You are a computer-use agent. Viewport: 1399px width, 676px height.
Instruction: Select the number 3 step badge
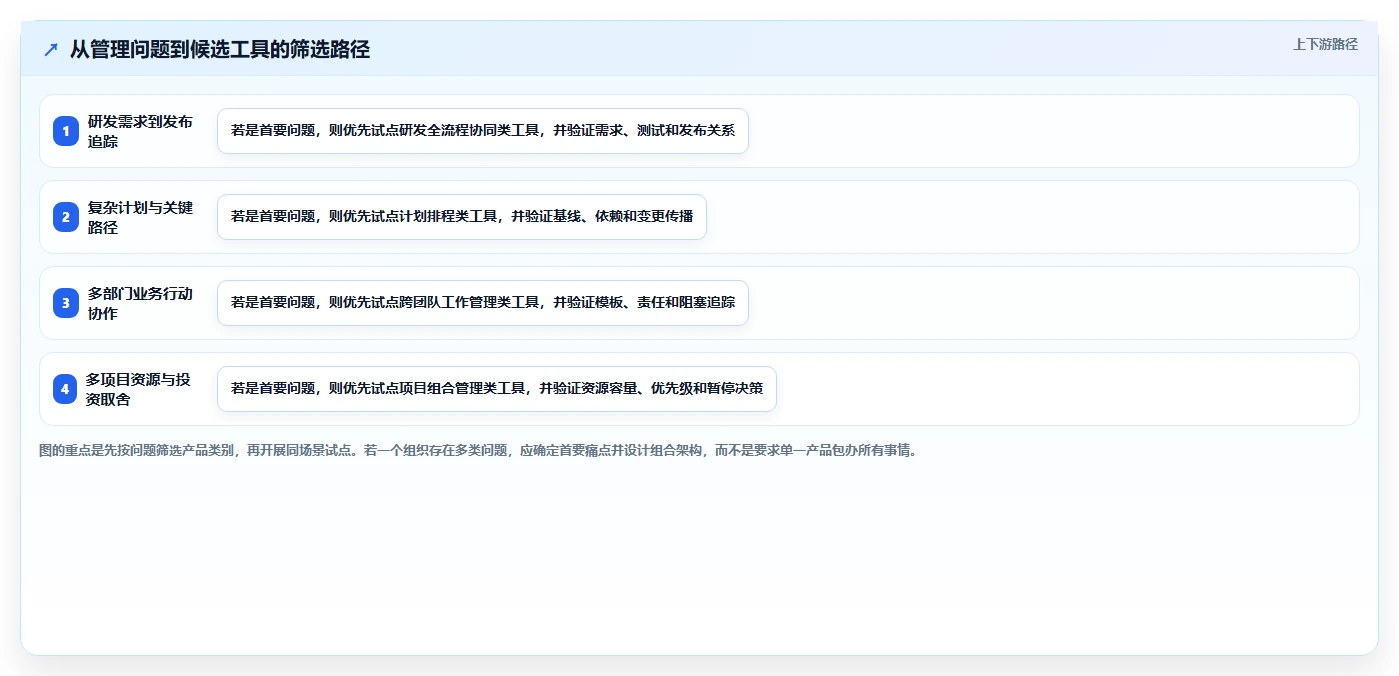point(66,303)
